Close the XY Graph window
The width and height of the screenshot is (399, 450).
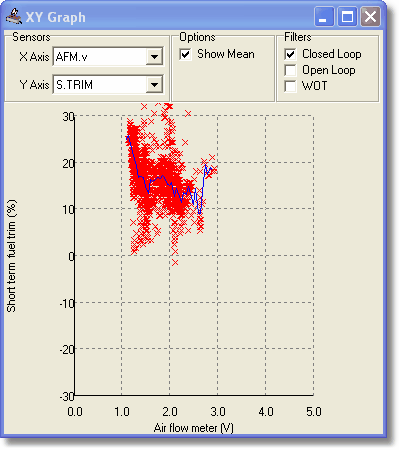(x=370, y=16)
